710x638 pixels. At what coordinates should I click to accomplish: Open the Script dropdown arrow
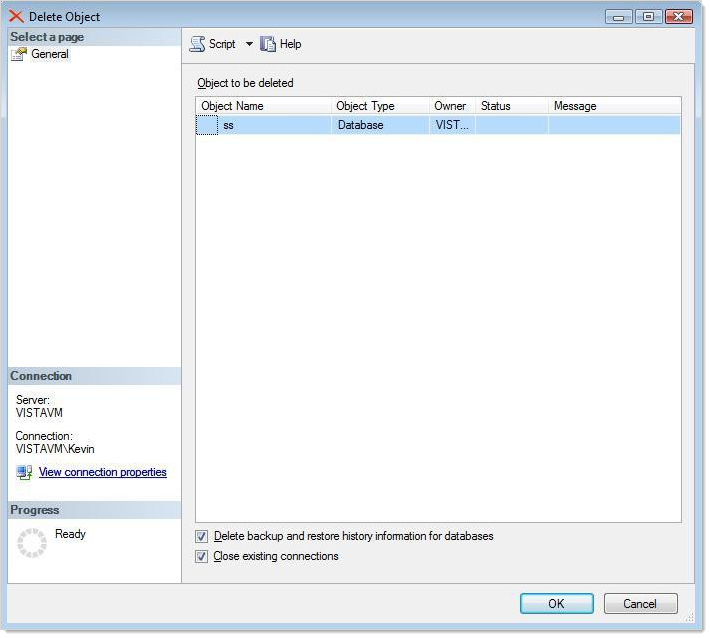click(249, 44)
